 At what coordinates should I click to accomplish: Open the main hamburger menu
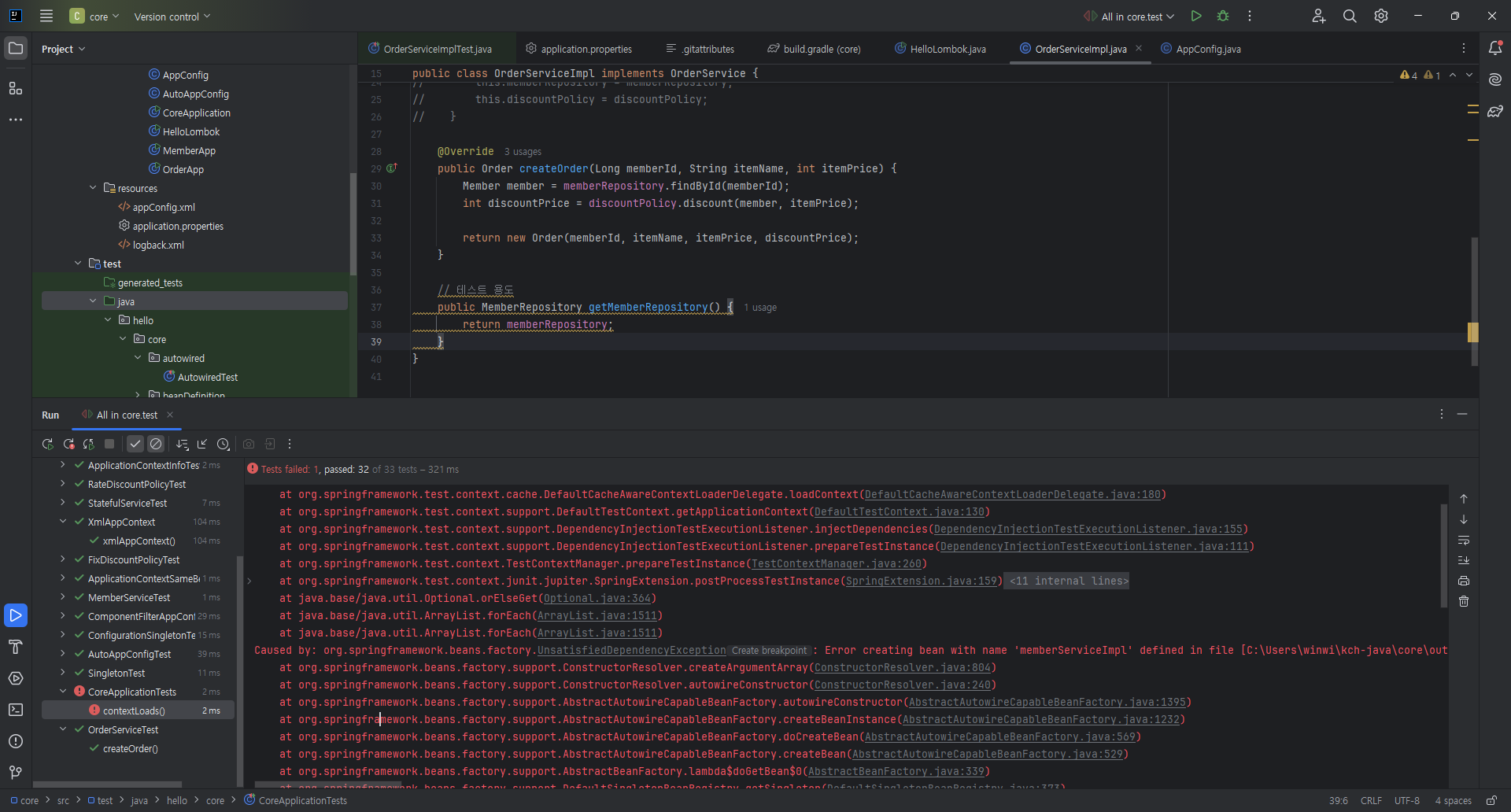46,16
